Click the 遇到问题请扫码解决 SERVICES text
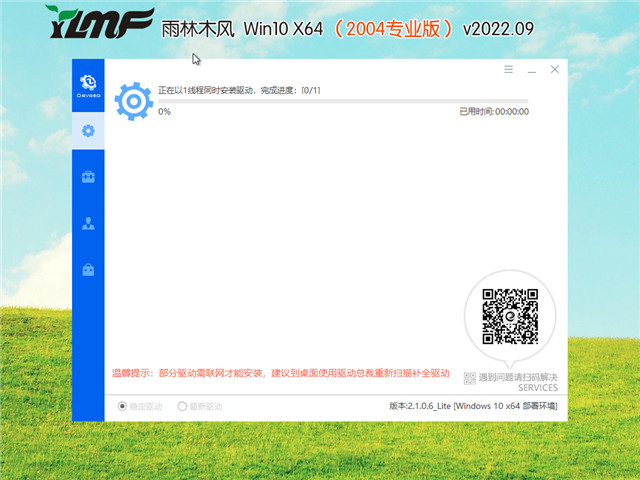 pos(518,382)
